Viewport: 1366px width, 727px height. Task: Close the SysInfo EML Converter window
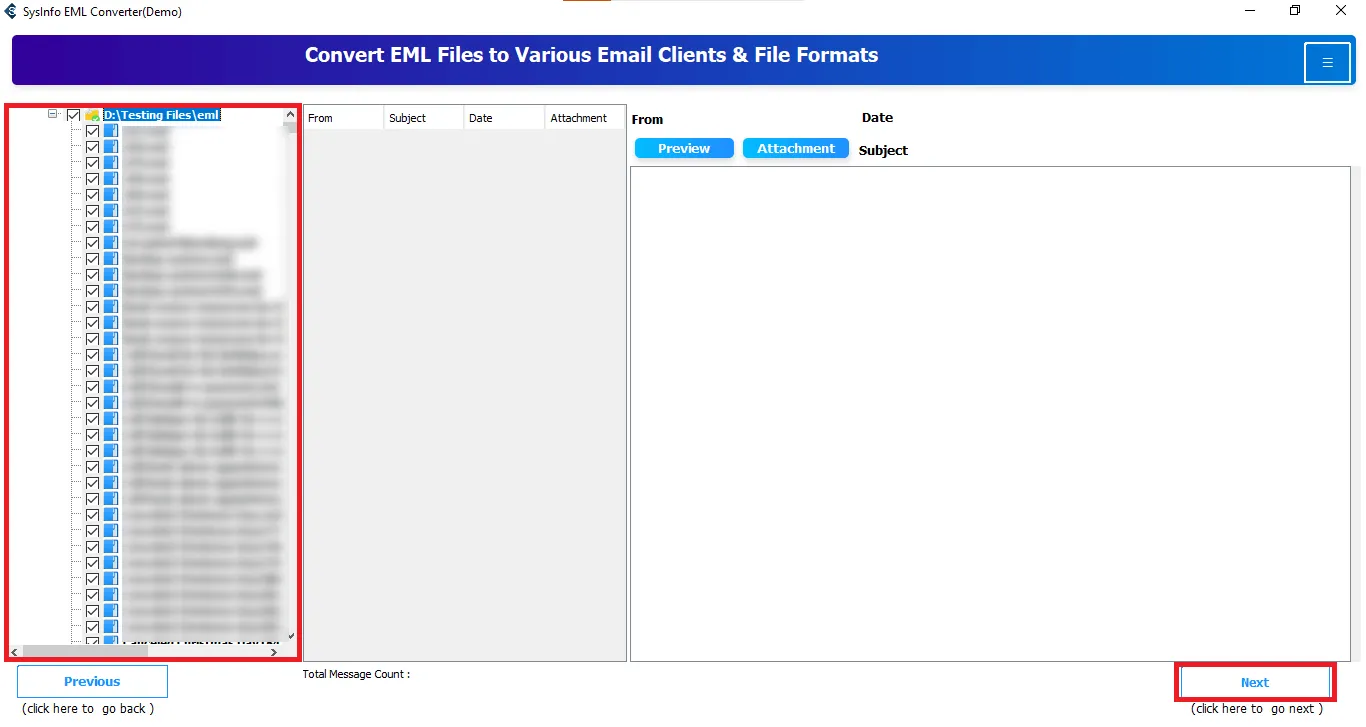click(x=1341, y=11)
